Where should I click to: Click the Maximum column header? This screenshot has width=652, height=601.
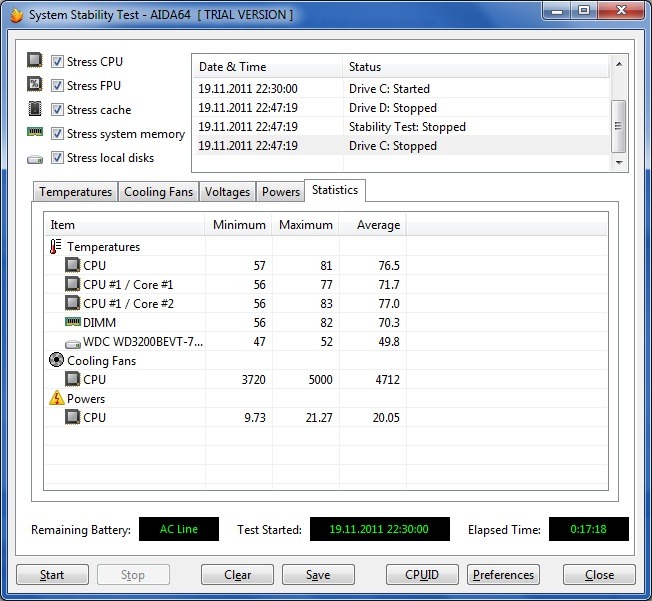tap(306, 225)
